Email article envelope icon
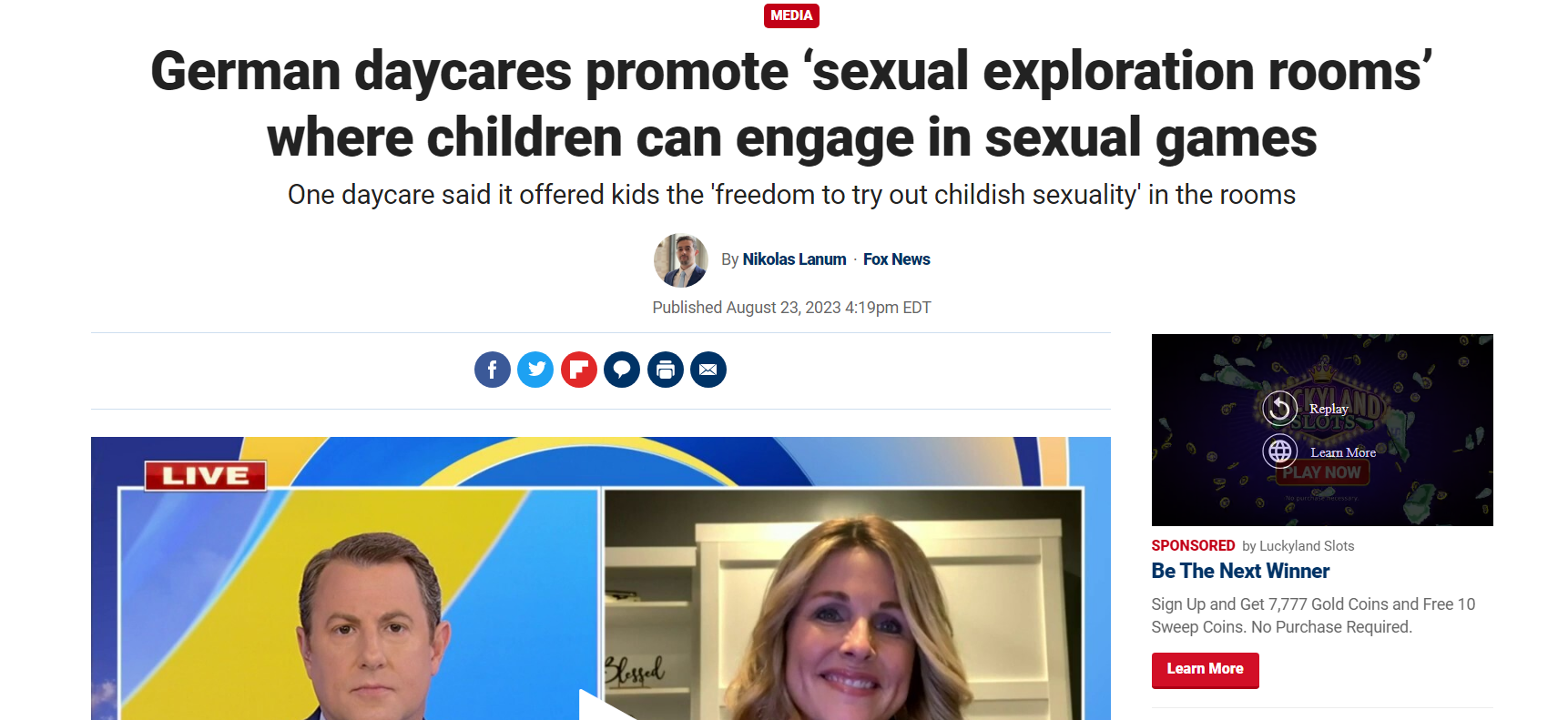The height and width of the screenshot is (720, 1568). pos(708,370)
